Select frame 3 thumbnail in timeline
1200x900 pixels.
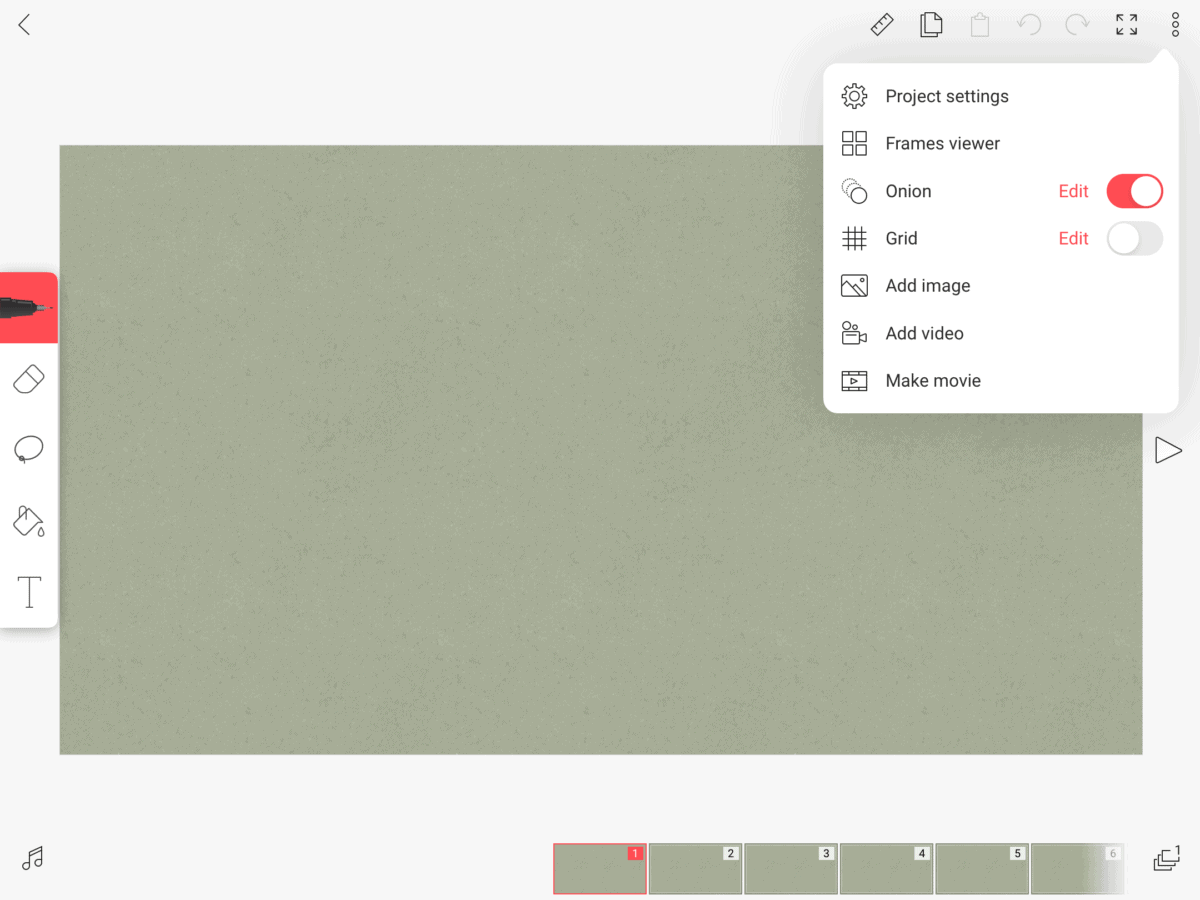(x=790, y=868)
